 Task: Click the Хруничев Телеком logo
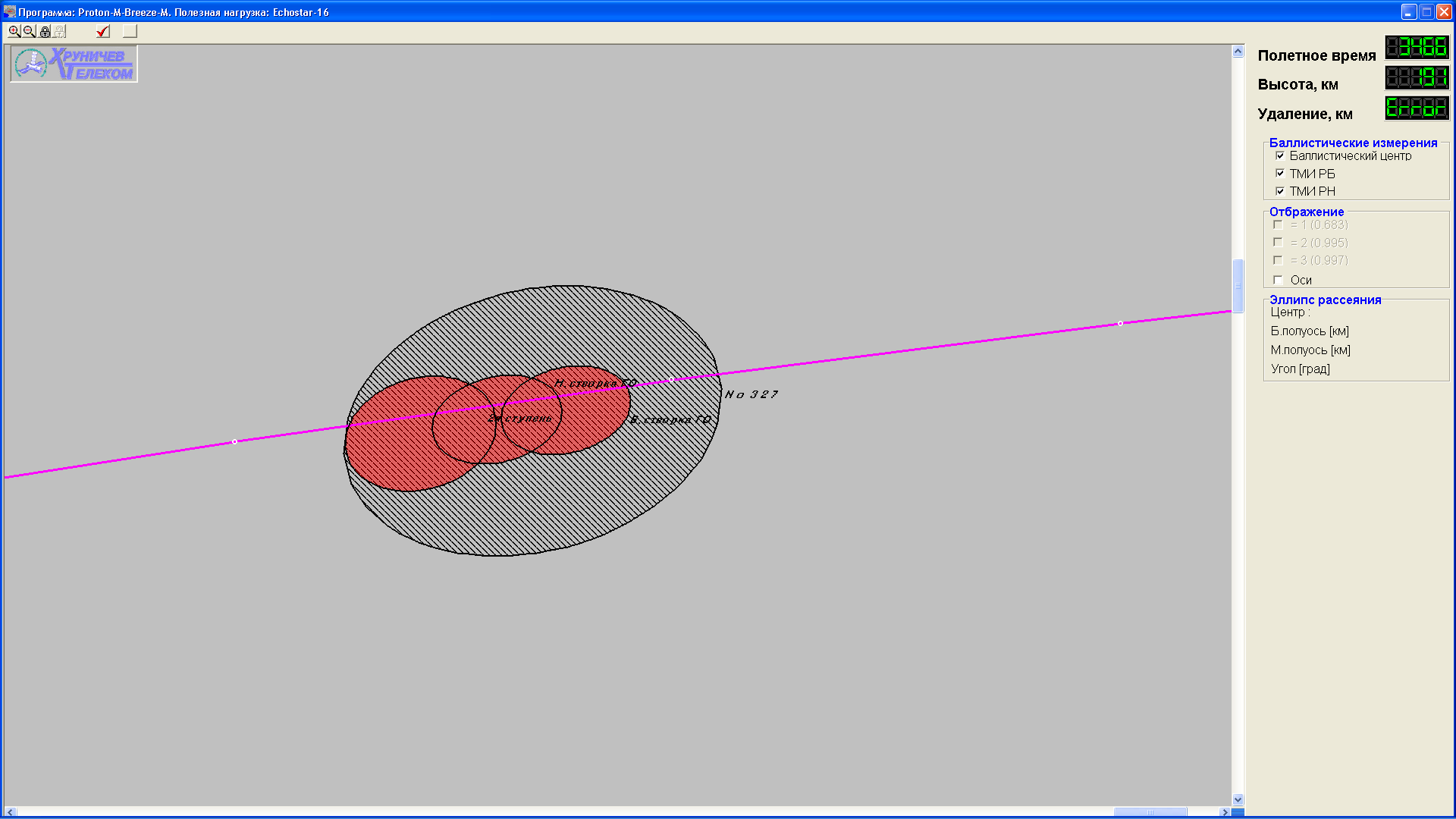[74, 64]
